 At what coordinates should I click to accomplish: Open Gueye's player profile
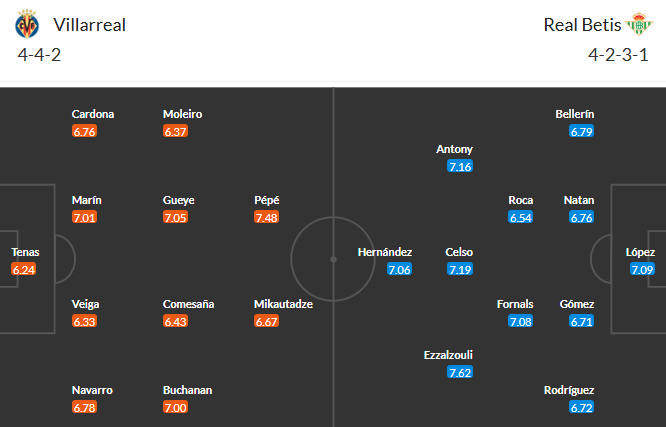[x=180, y=199]
